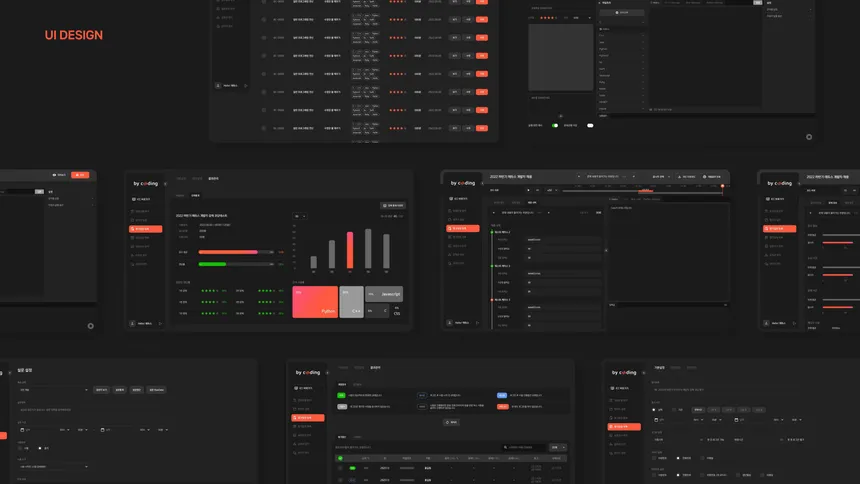Click the blue badge in badge list panel

(x=502, y=395)
